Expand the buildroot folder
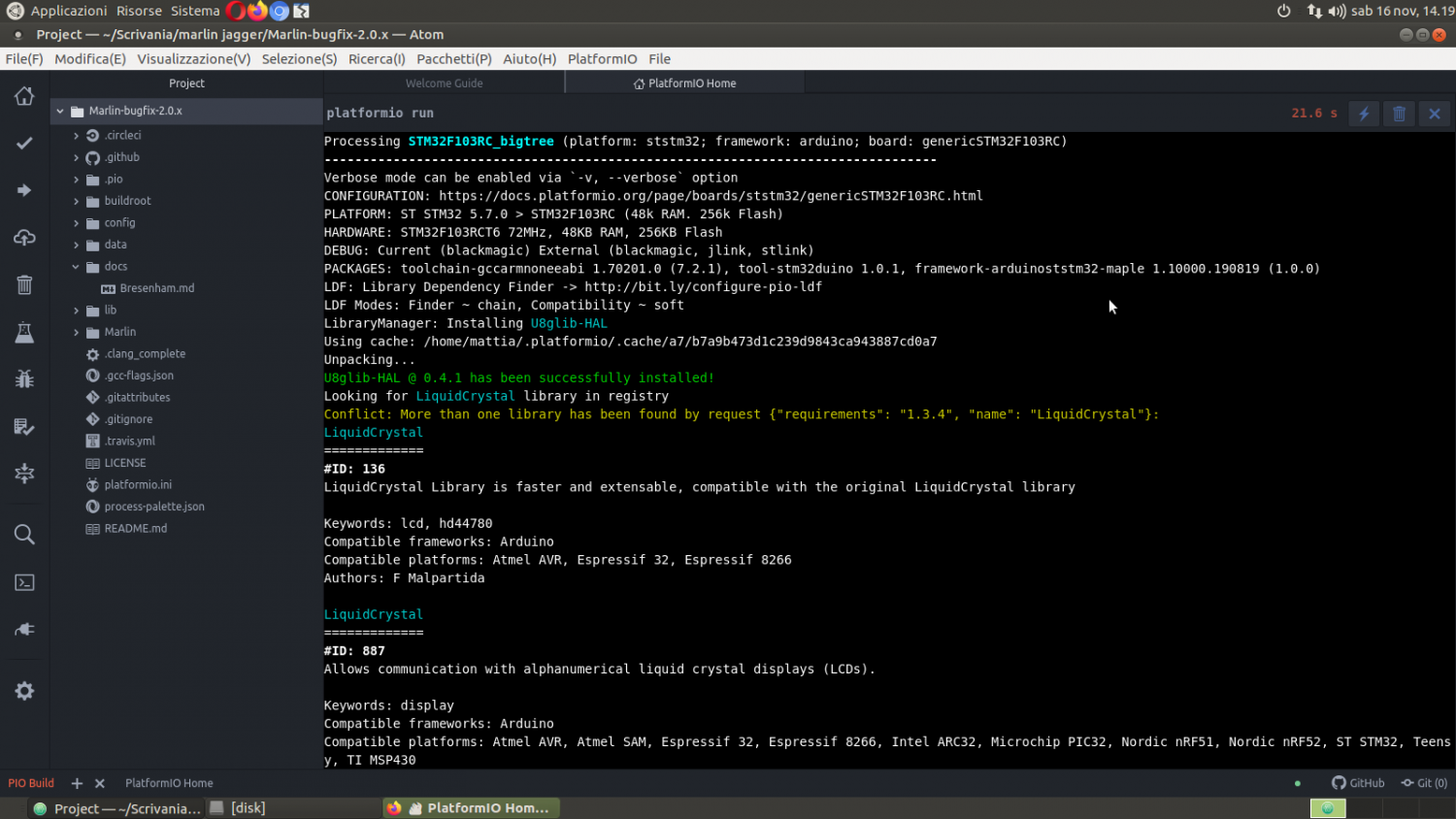The height and width of the screenshot is (819, 1456). (x=77, y=201)
